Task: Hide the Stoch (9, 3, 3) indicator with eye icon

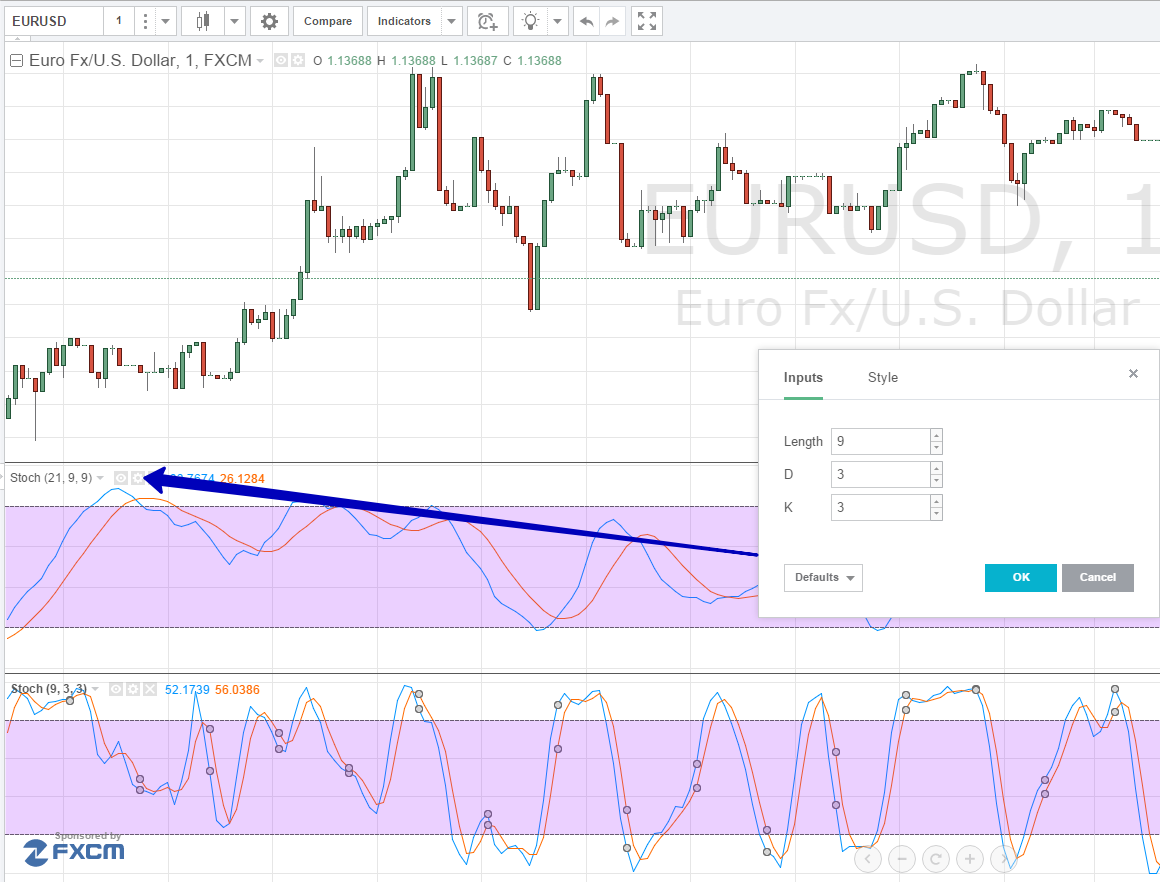Action: pyautogui.click(x=116, y=690)
